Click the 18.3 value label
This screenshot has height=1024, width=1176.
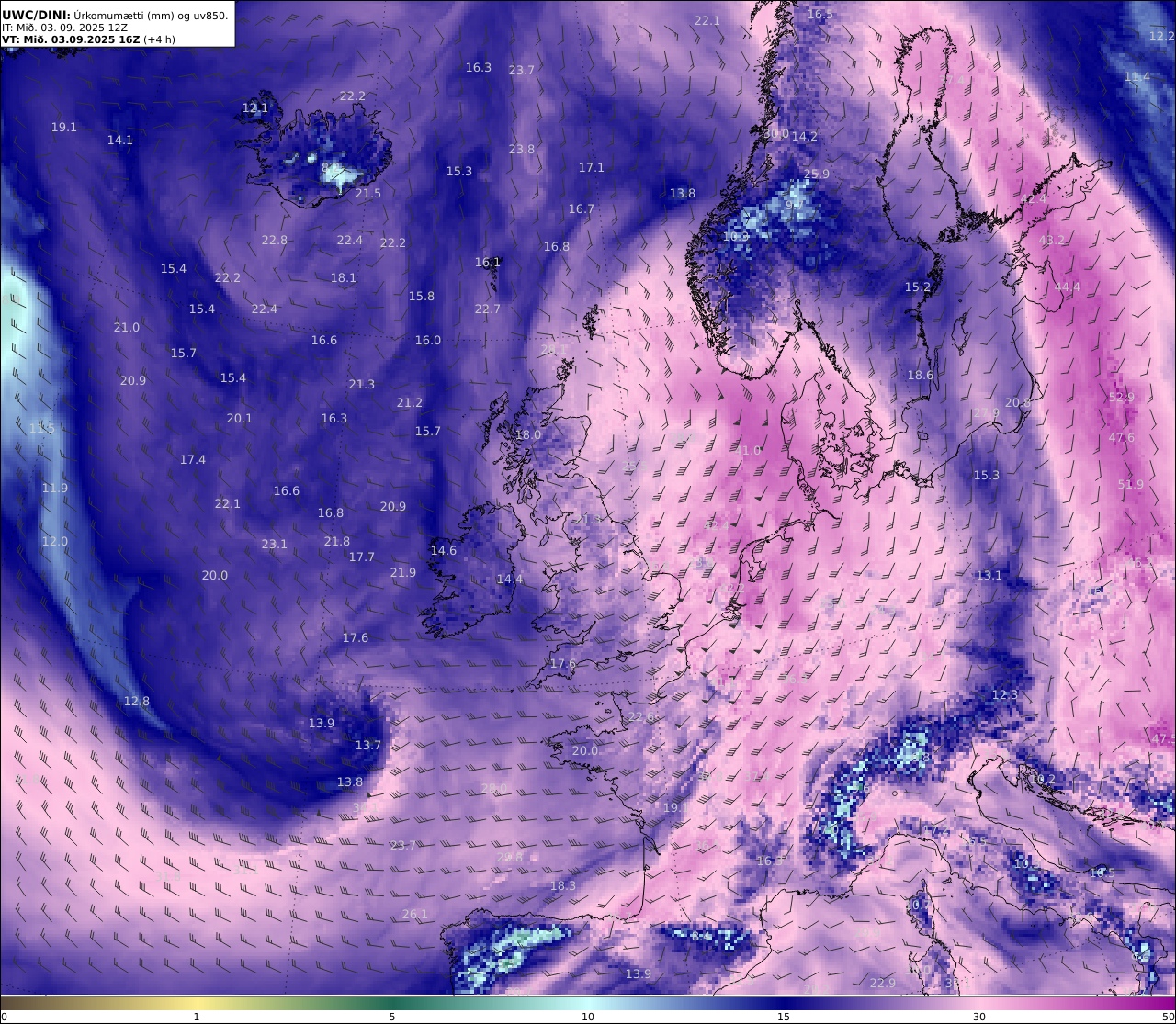563,886
